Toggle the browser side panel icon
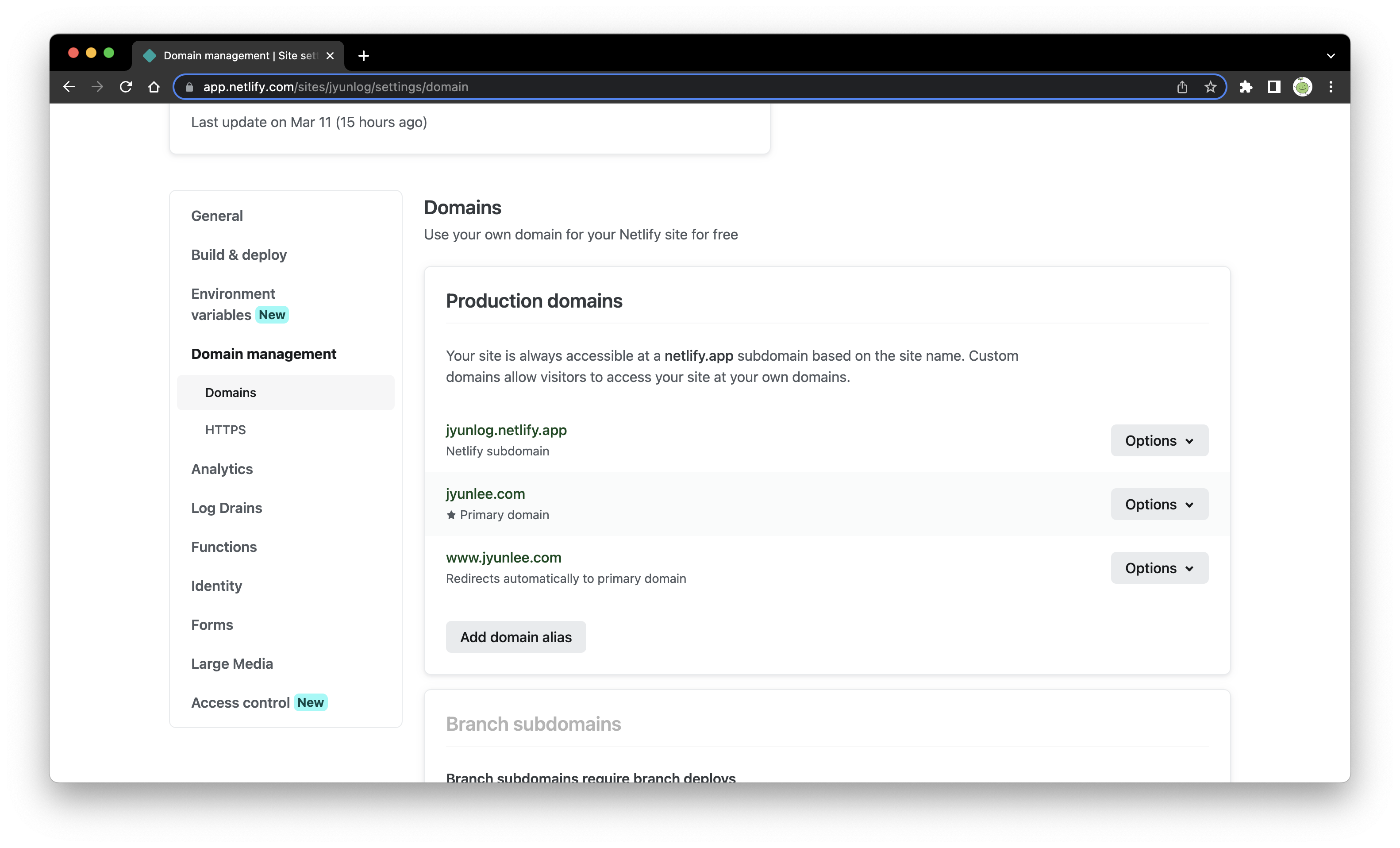The width and height of the screenshot is (1400, 848). [1274, 87]
